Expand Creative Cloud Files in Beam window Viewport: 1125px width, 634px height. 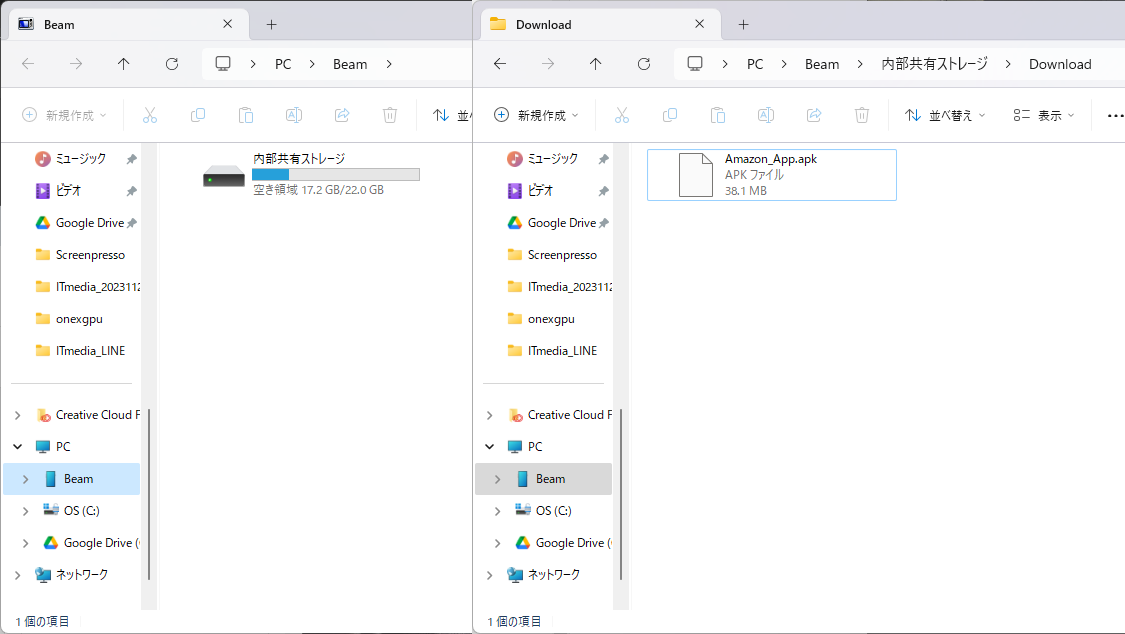tap(18, 415)
